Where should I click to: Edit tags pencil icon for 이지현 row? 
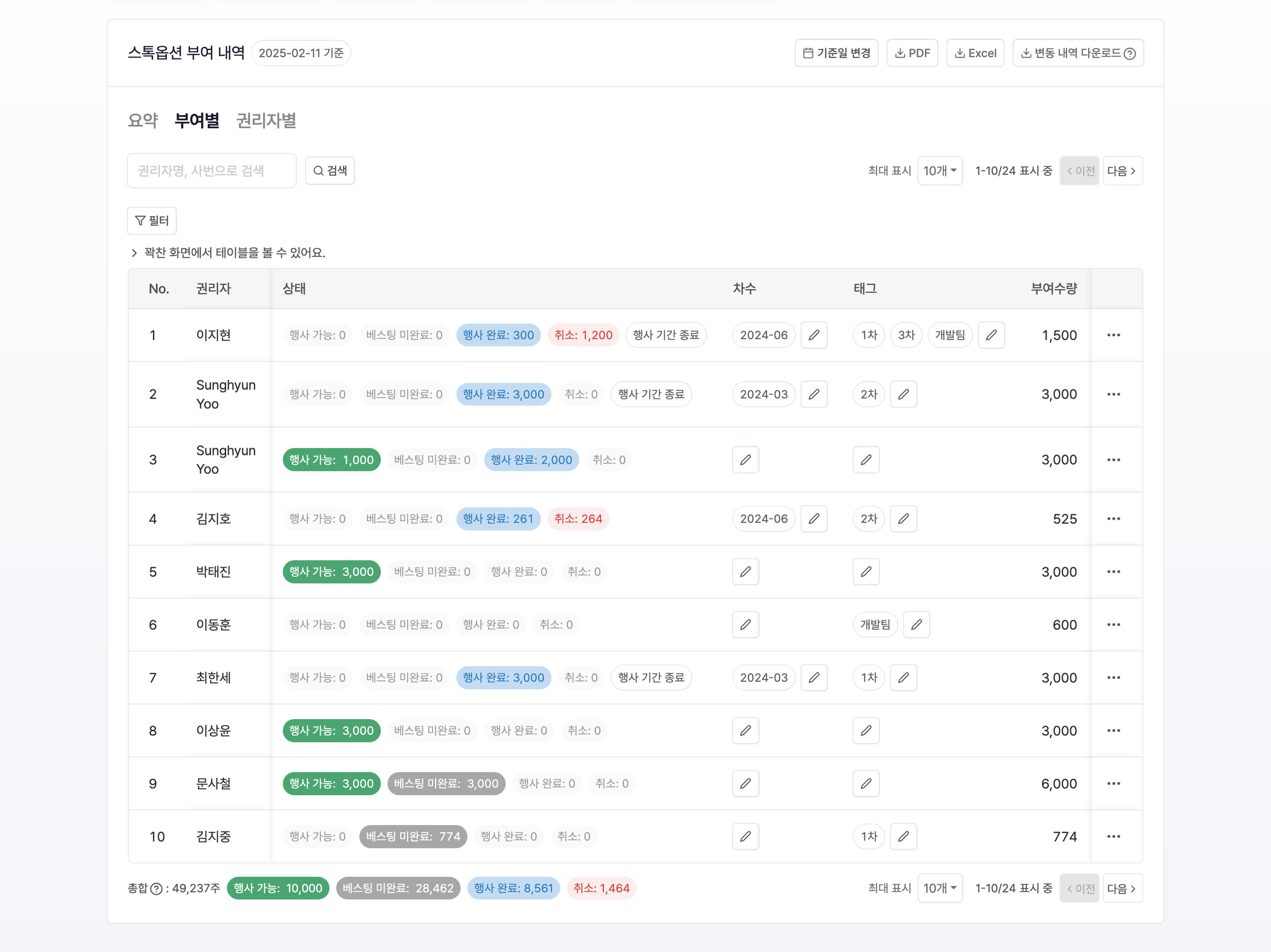(x=991, y=335)
